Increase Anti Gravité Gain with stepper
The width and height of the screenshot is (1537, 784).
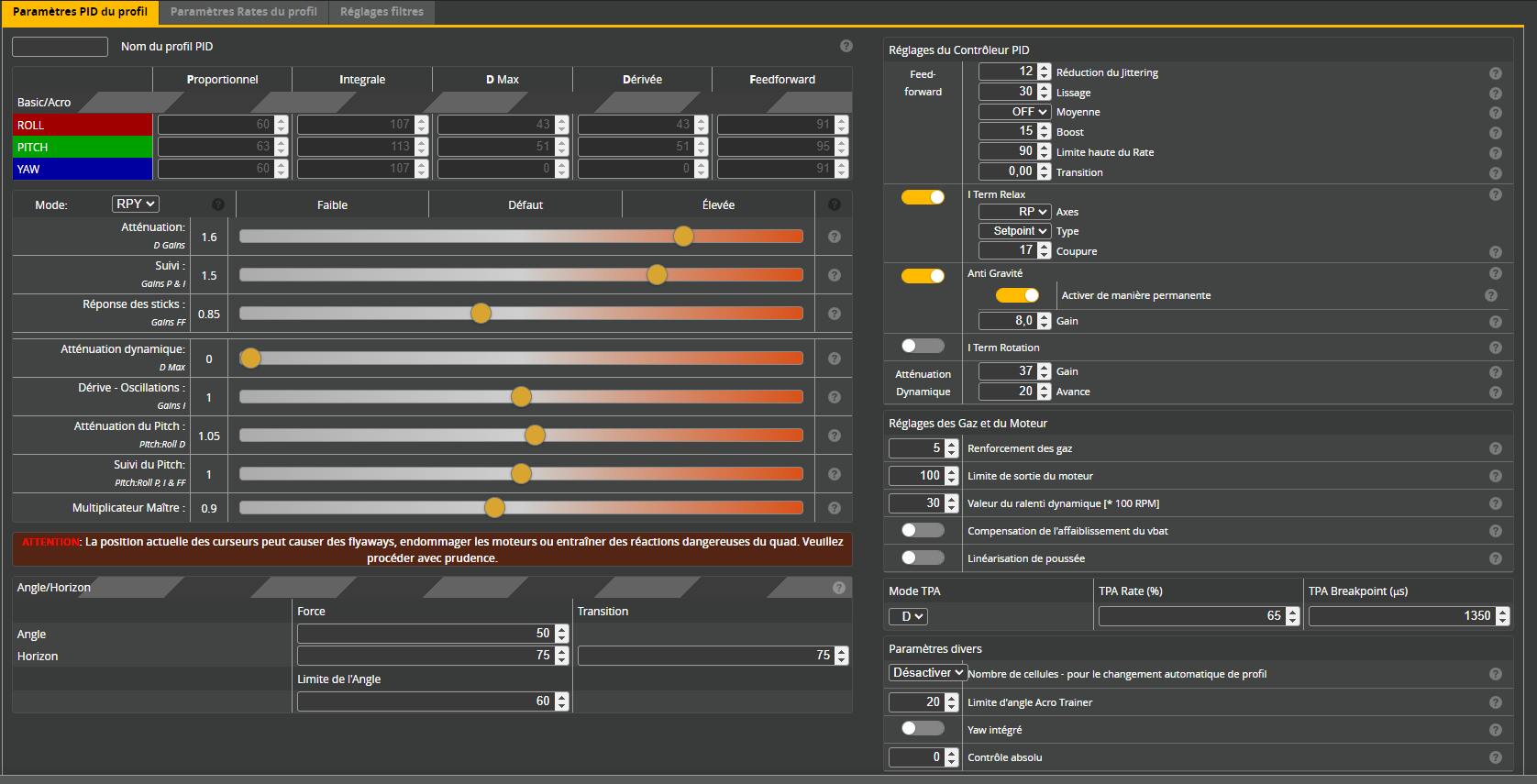click(x=1044, y=317)
